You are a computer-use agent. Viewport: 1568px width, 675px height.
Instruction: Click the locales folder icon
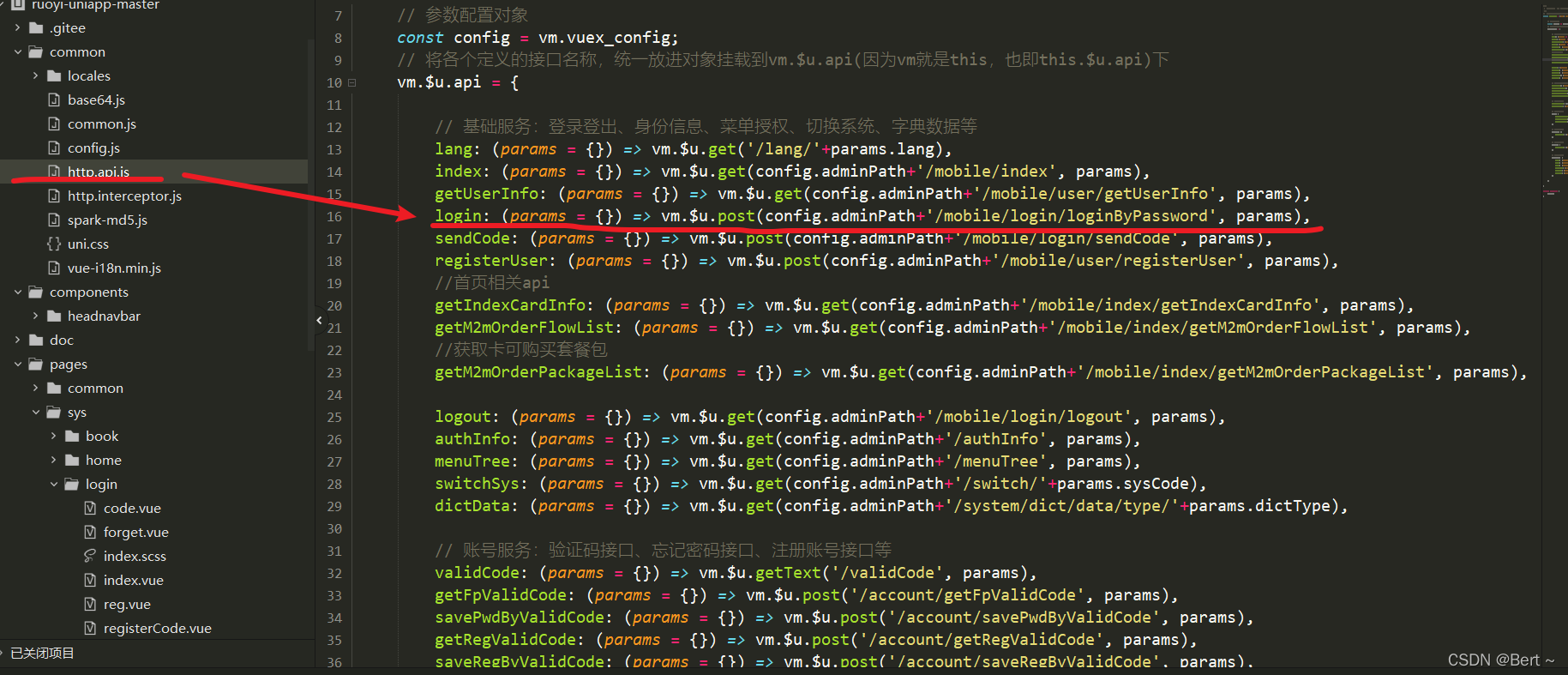tap(54, 76)
